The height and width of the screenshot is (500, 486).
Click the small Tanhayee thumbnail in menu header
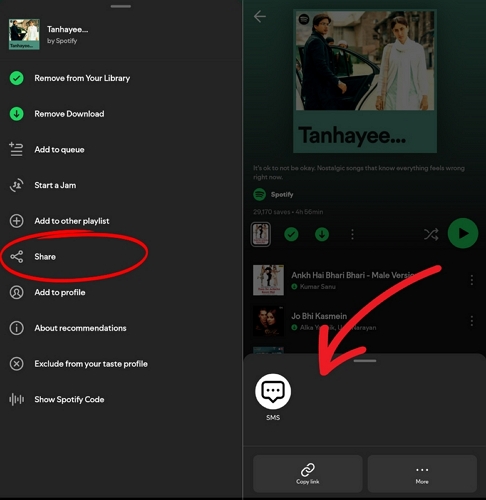(x=24, y=34)
